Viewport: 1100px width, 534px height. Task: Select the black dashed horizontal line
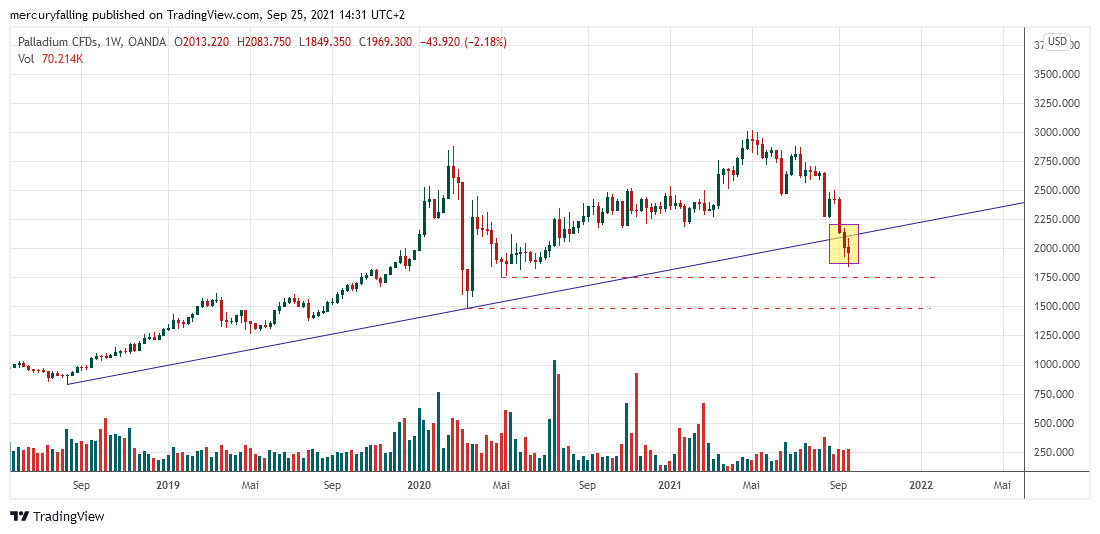700,277
